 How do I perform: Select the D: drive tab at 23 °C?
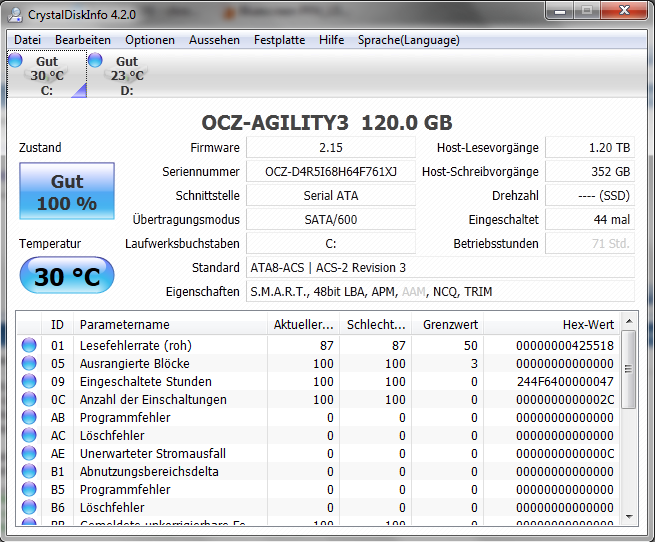coord(127,75)
